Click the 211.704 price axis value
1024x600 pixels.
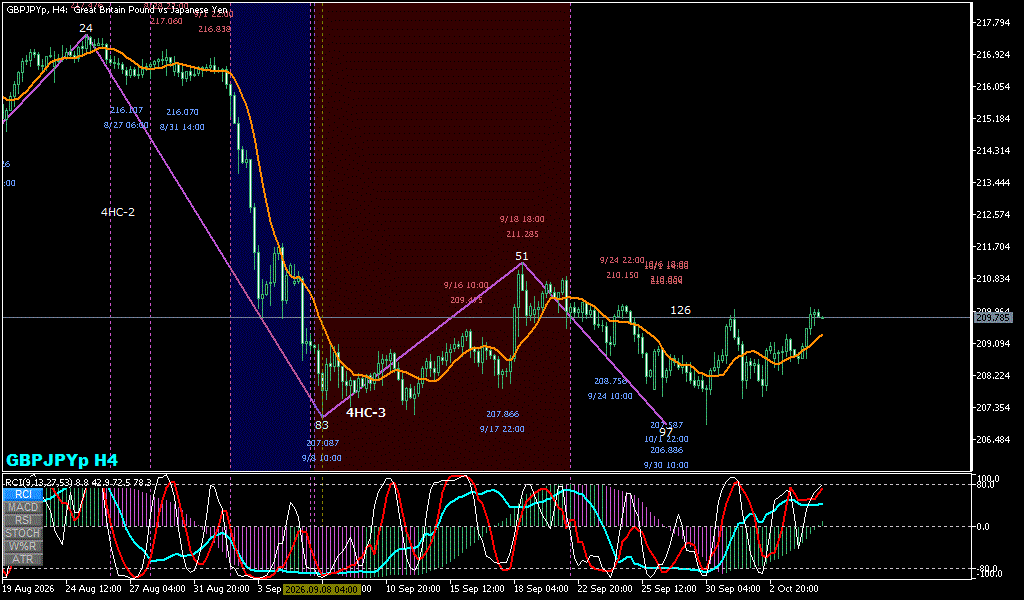993,247
